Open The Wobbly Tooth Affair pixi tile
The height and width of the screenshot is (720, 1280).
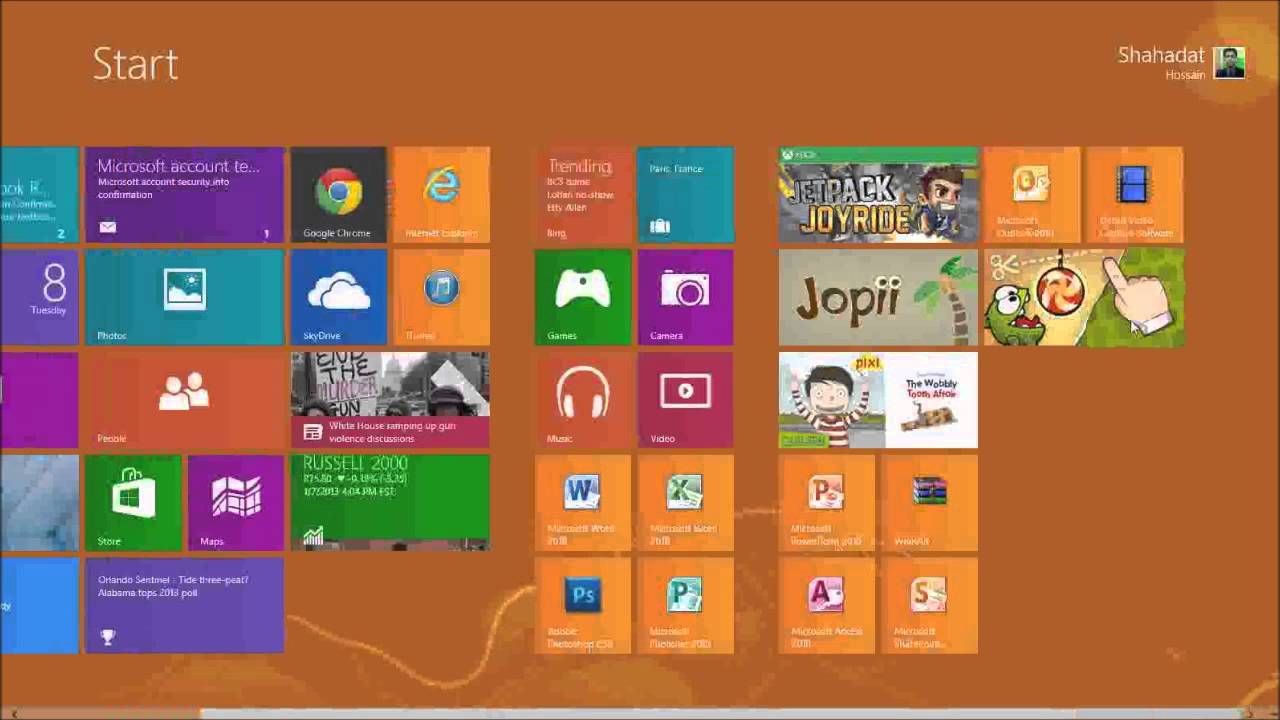(878, 401)
